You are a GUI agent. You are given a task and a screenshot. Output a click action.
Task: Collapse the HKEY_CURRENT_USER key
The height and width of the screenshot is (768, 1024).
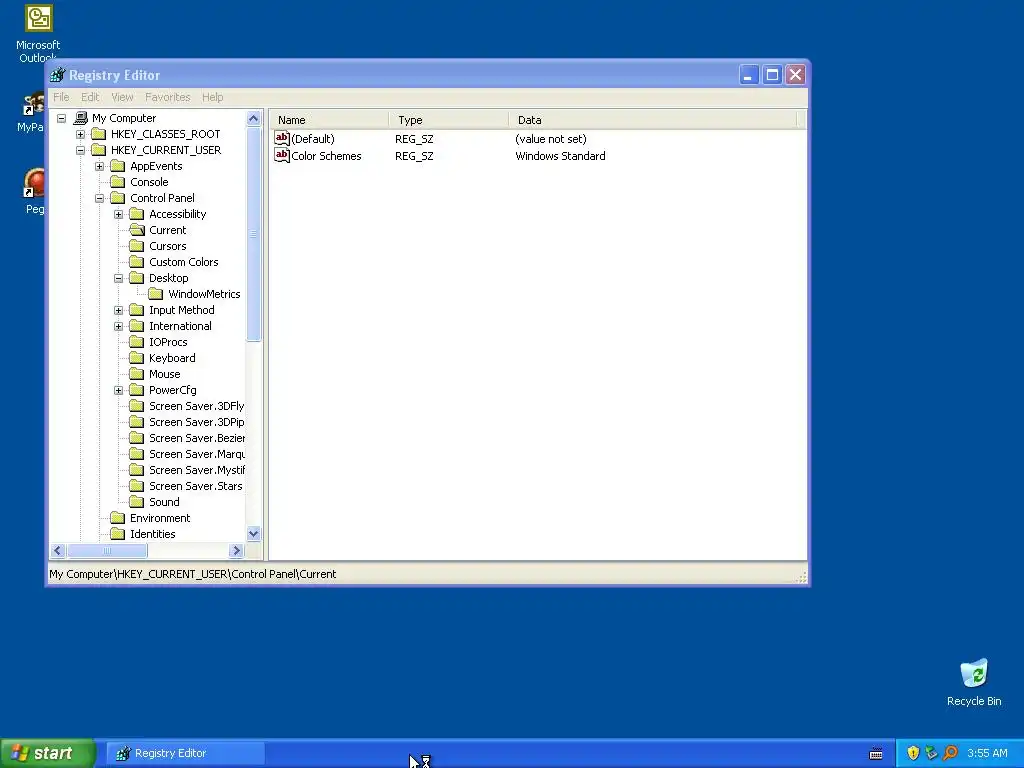point(80,150)
